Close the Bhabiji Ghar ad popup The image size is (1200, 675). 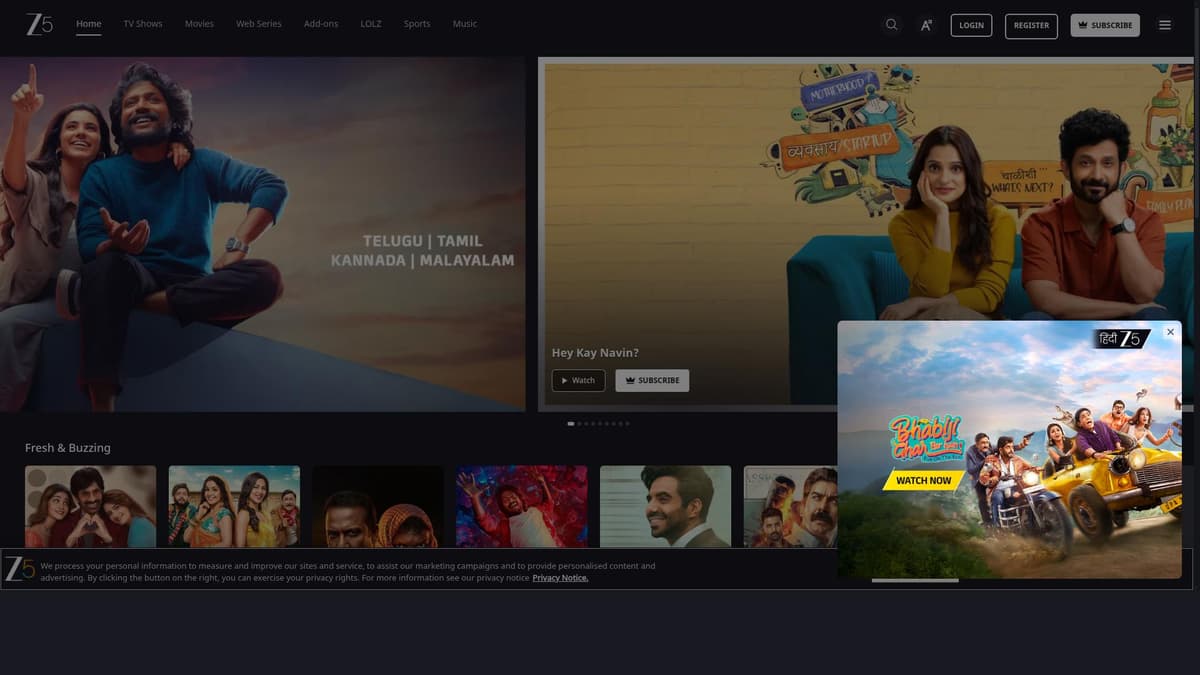pos(1170,332)
